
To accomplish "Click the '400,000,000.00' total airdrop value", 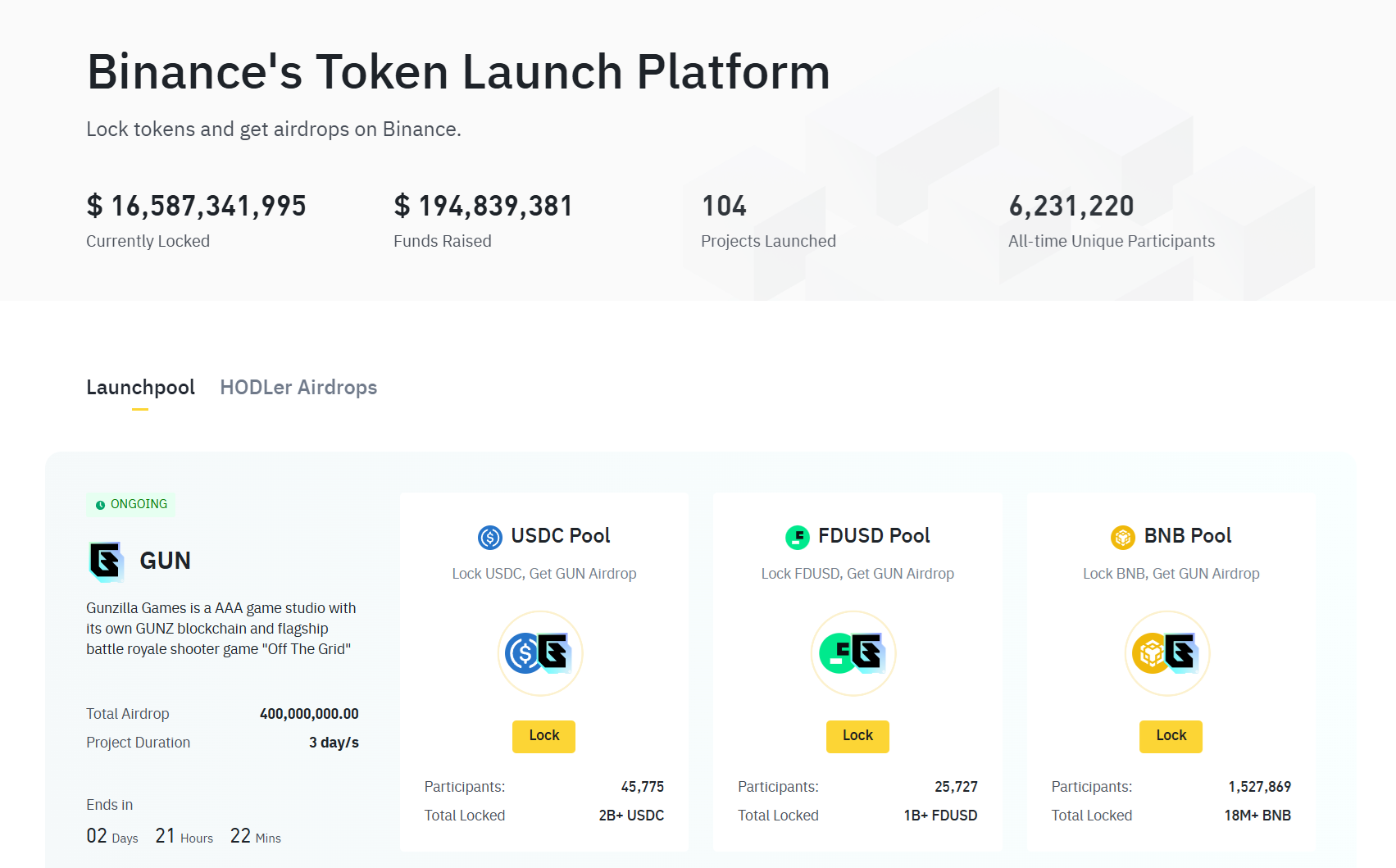I will [x=309, y=714].
